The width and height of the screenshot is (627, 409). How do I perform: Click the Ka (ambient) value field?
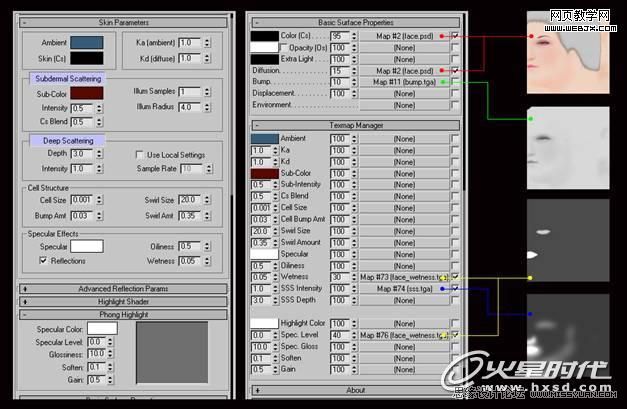point(190,42)
